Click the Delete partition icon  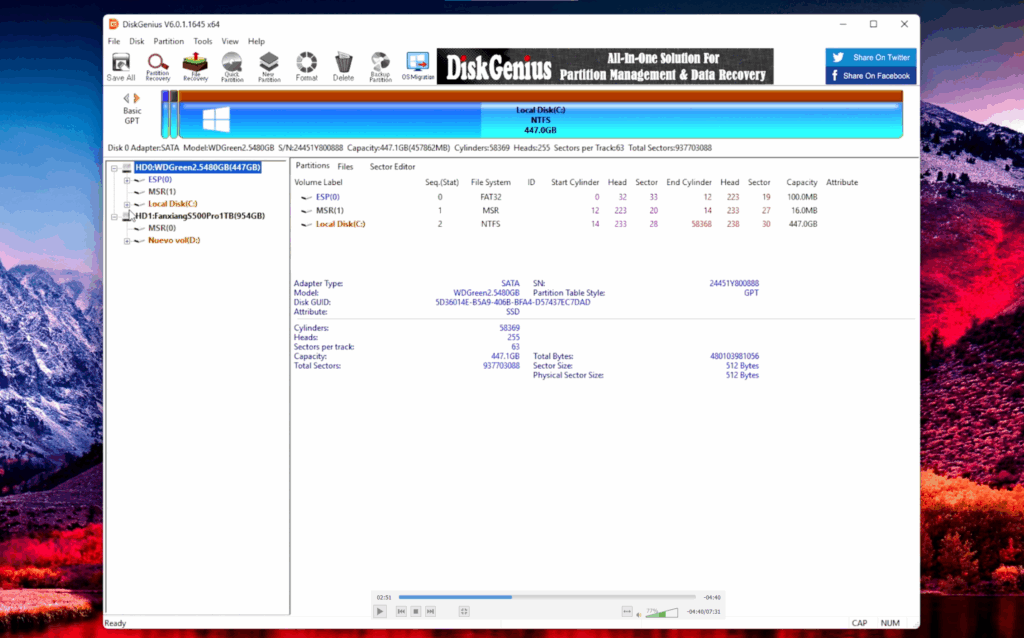(344, 67)
